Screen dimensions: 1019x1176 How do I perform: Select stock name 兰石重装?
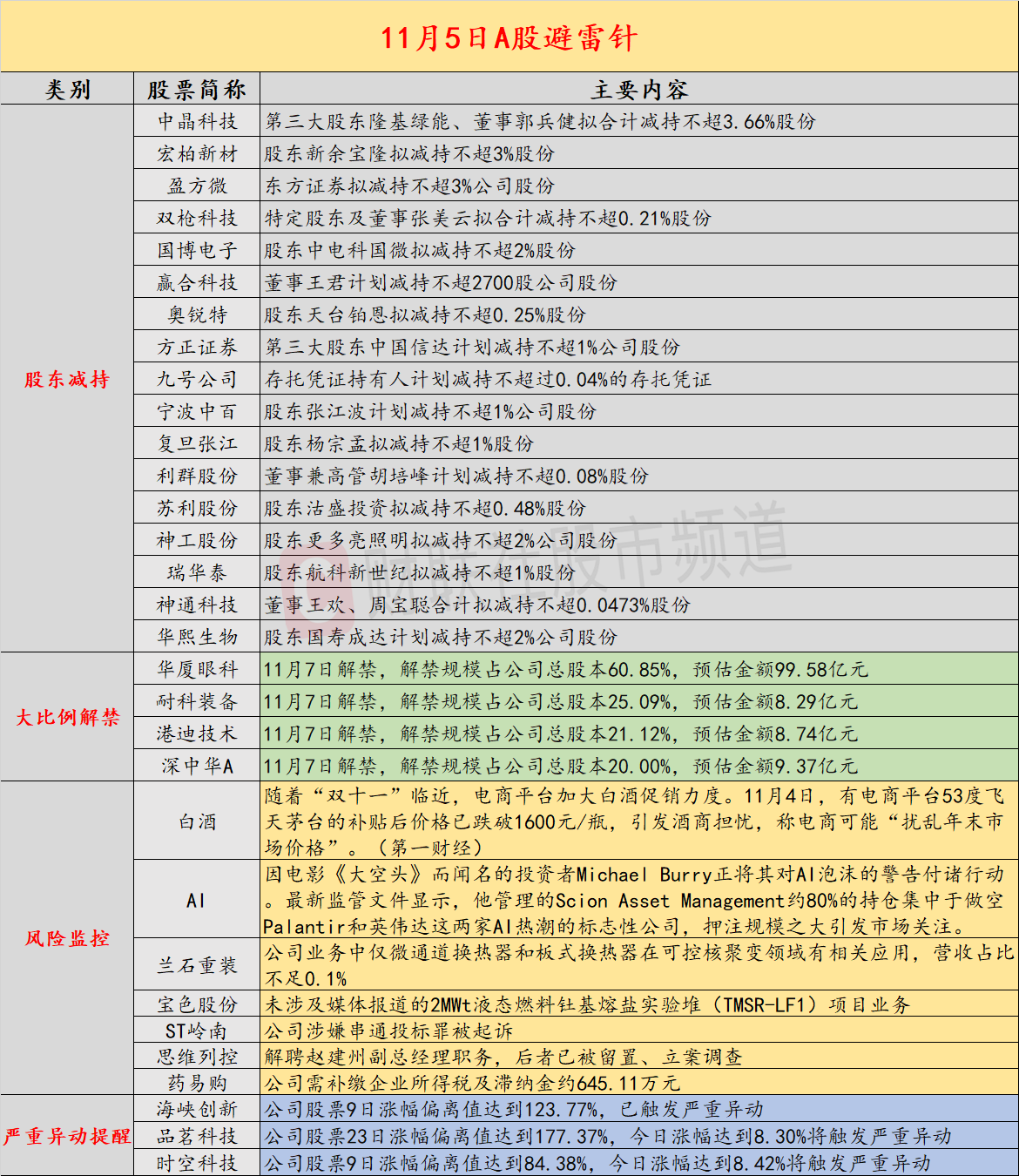[x=197, y=965]
